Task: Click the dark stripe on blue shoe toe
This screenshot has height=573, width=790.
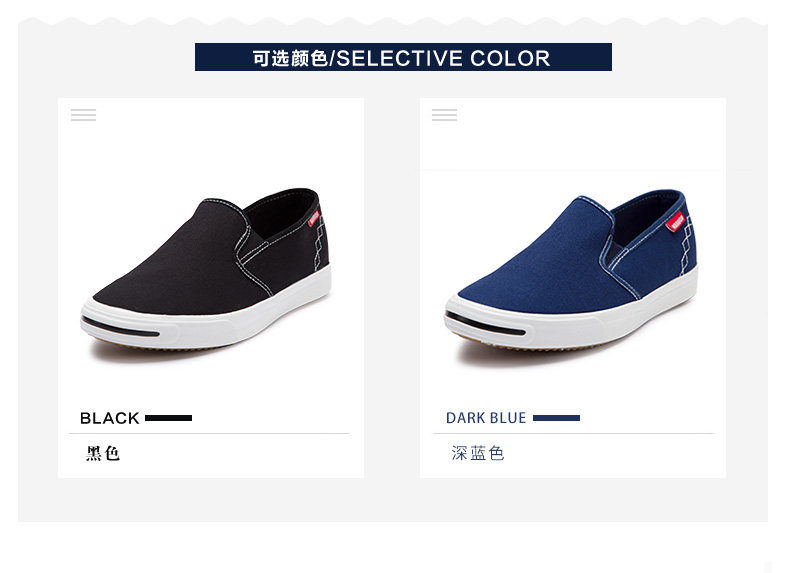Action: (485, 324)
